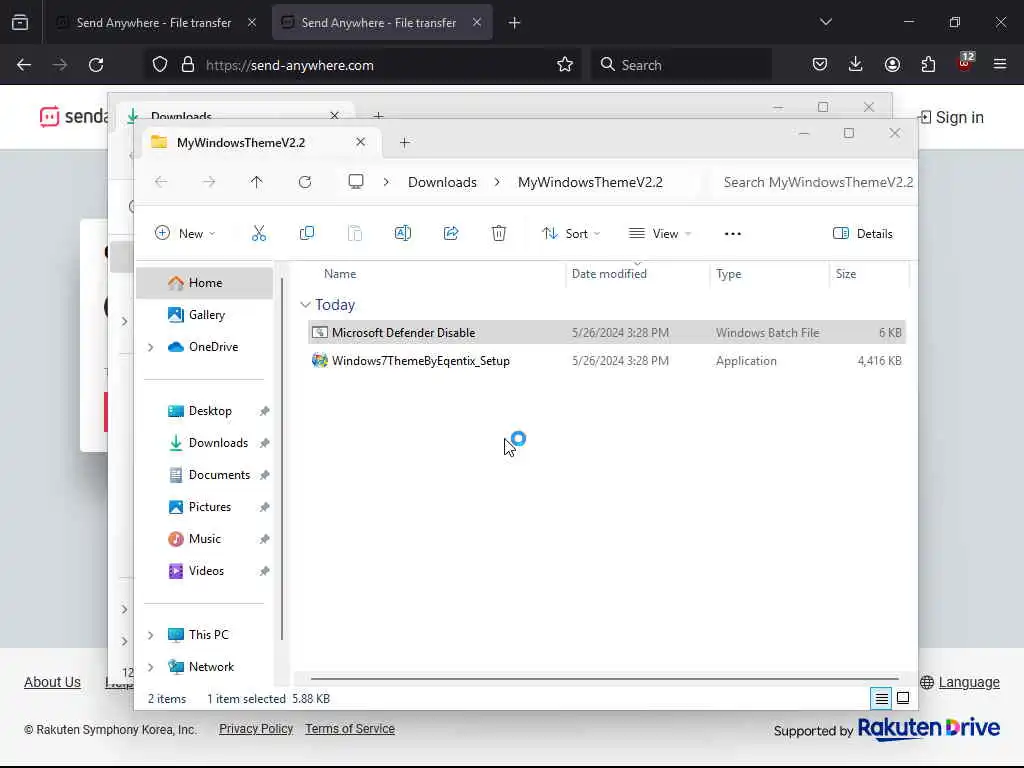Expand the OneDrive tree node
The height and width of the screenshot is (768, 1024).
(151, 347)
